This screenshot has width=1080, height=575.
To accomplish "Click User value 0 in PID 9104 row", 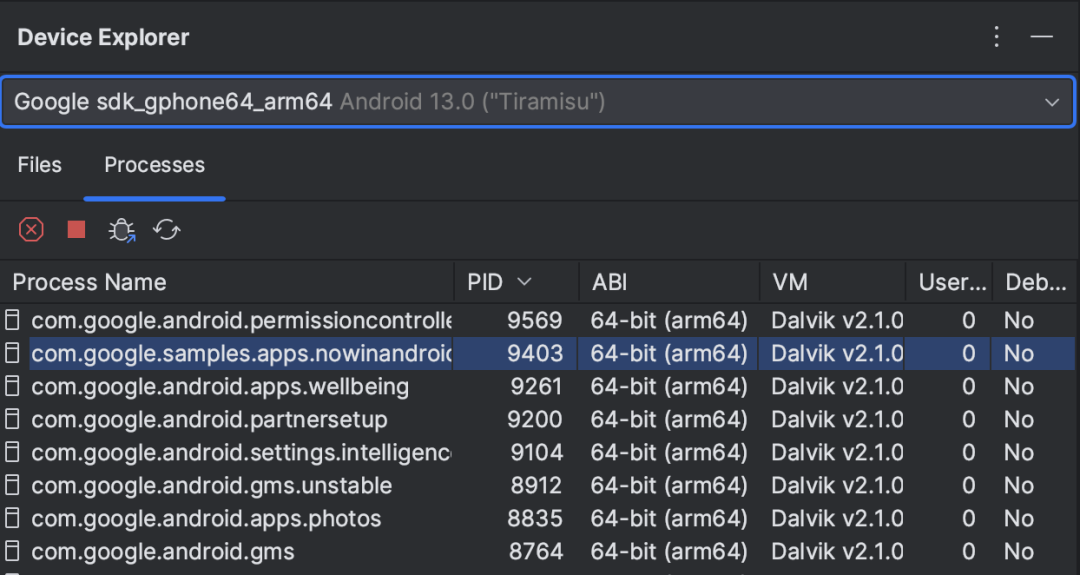I will (x=968, y=452).
